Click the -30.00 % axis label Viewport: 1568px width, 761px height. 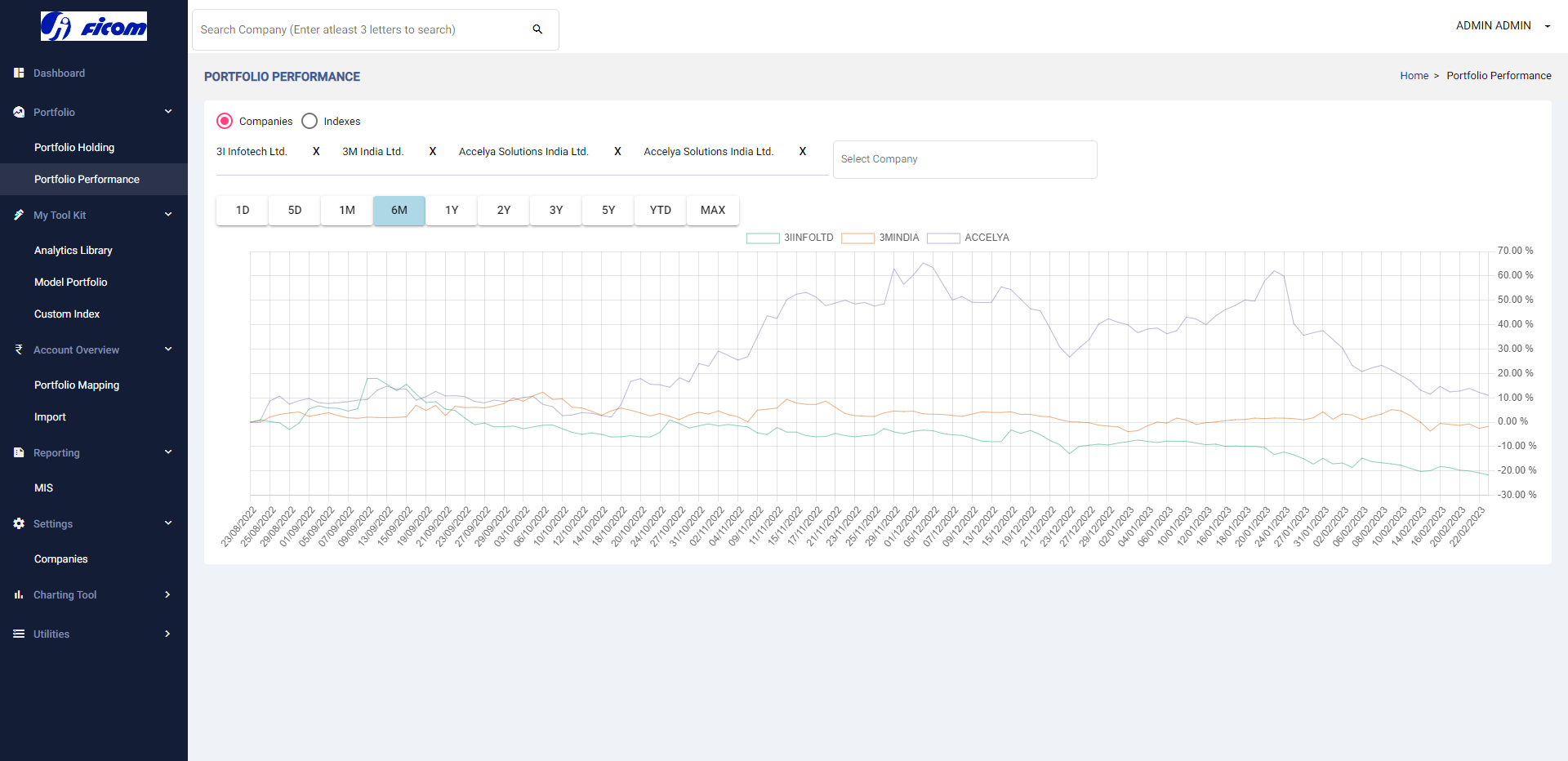[1517, 495]
